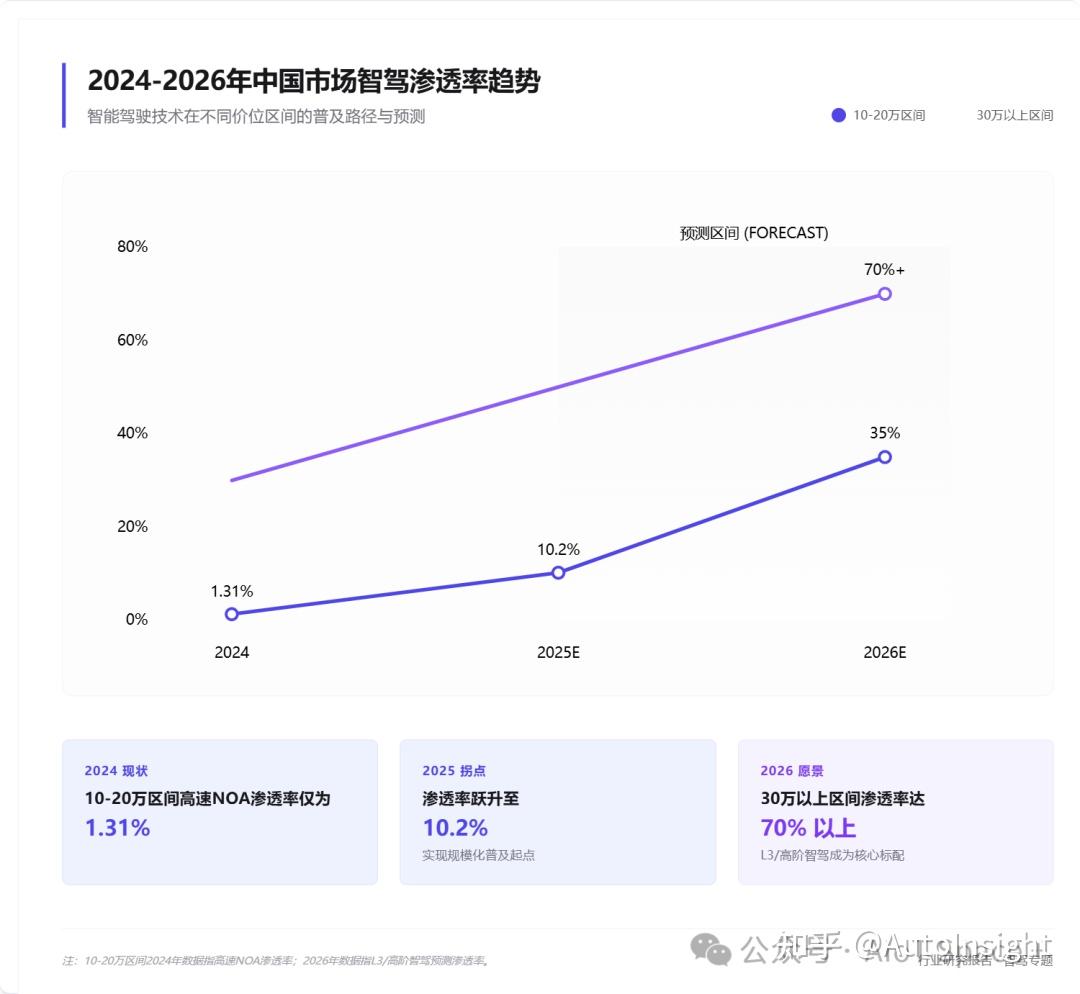Viewport: 1080px width, 994px height.
Task: Click the text 30万以上区间渗透率达
Action: click(842, 798)
